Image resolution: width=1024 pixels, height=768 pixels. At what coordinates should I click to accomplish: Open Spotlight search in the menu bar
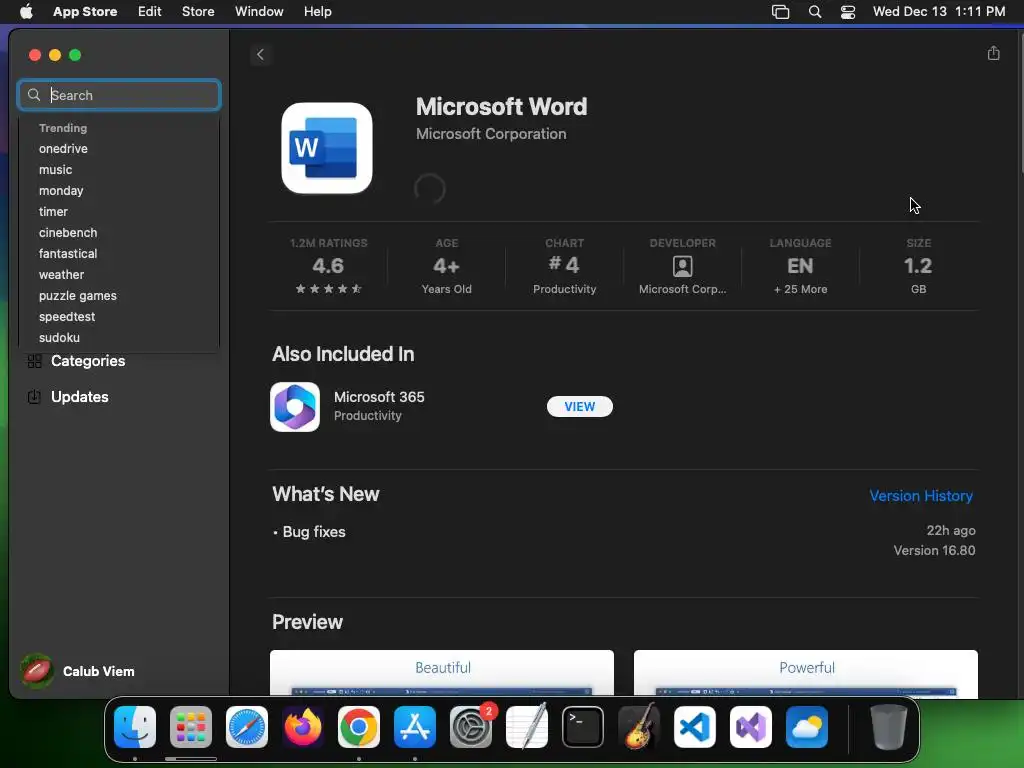[814, 12]
